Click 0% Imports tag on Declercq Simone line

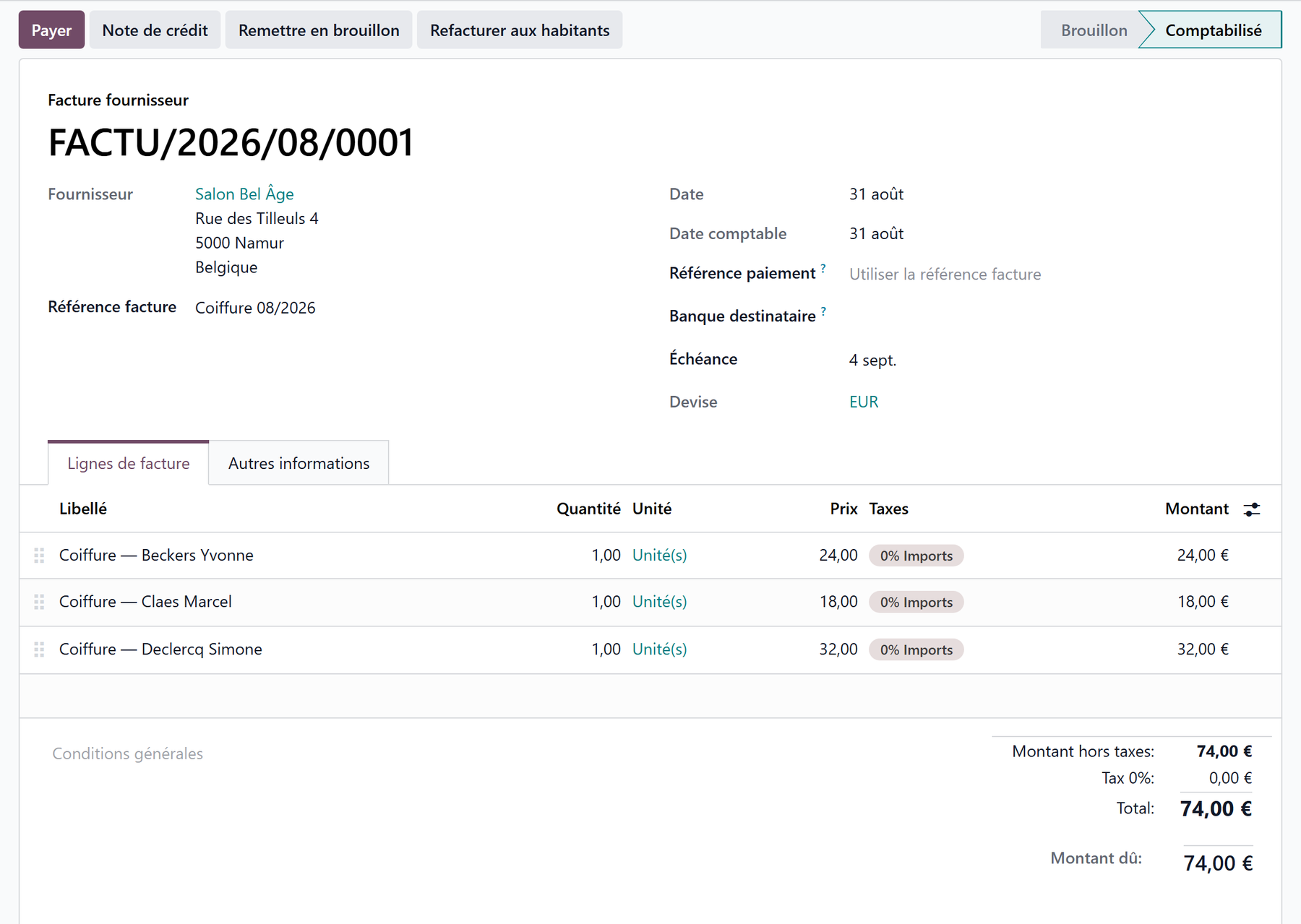point(916,649)
